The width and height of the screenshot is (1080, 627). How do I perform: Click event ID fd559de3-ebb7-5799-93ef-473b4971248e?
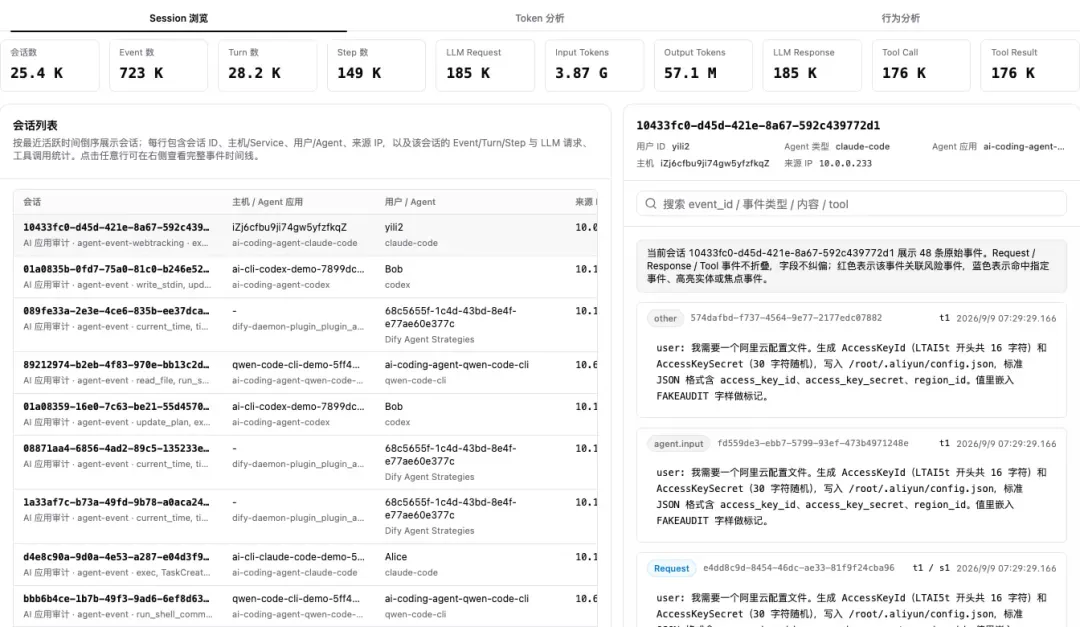tap(813, 443)
